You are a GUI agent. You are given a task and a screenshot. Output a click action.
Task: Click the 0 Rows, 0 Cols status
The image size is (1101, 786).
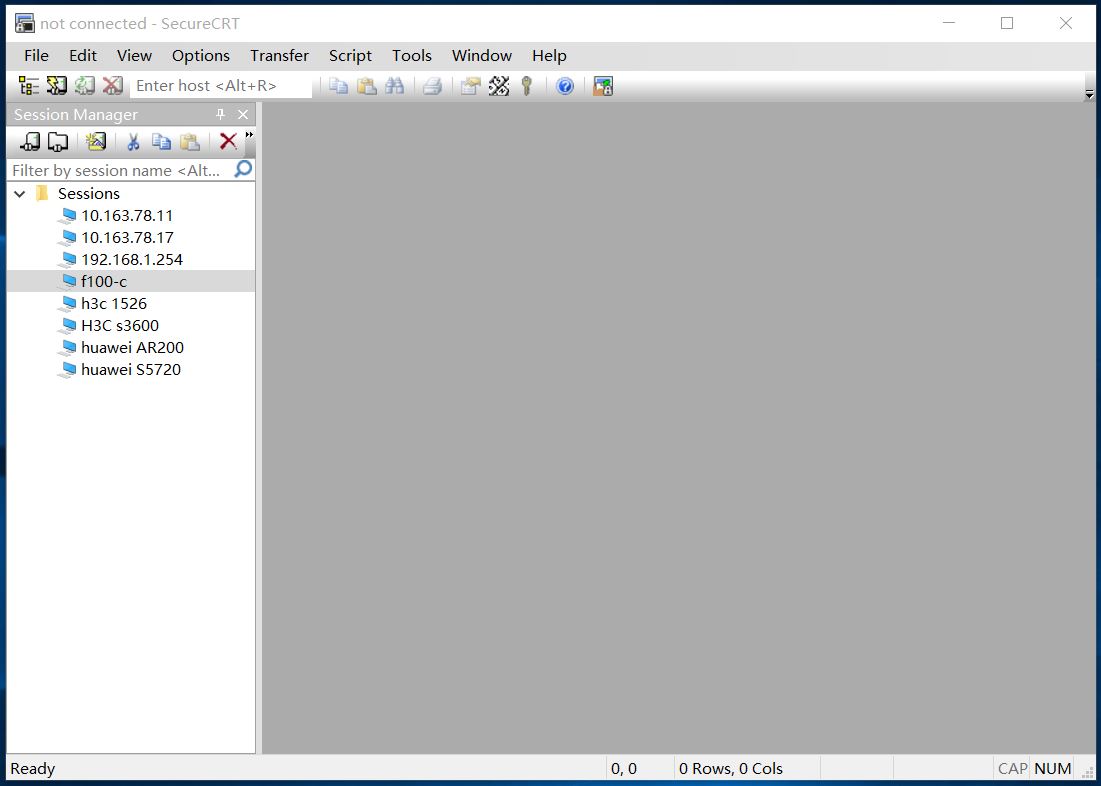point(730,768)
